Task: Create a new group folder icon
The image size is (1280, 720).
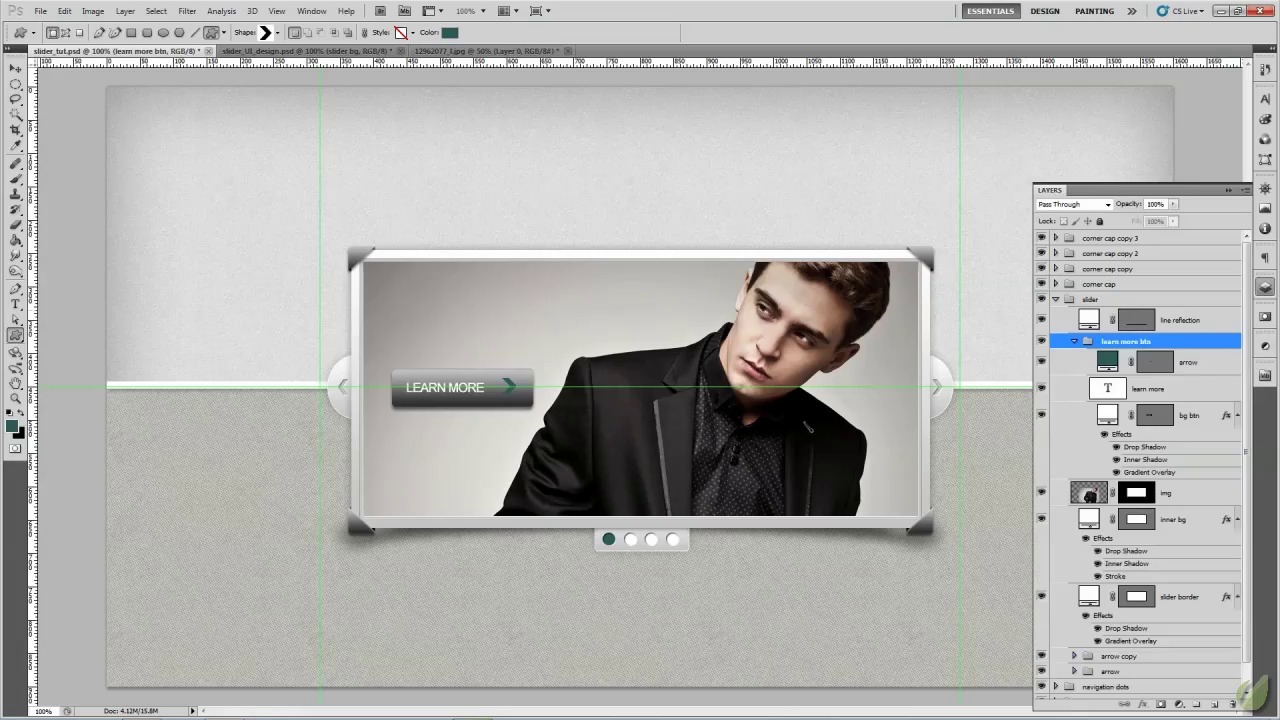Action: point(1196,704)
